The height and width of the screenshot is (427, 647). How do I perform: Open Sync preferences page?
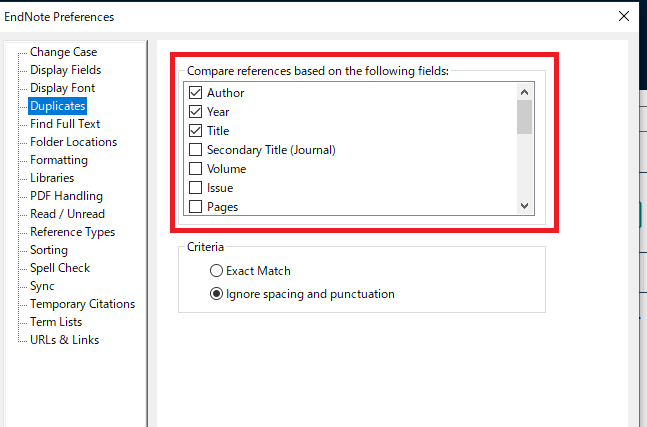tap(41, 286)
